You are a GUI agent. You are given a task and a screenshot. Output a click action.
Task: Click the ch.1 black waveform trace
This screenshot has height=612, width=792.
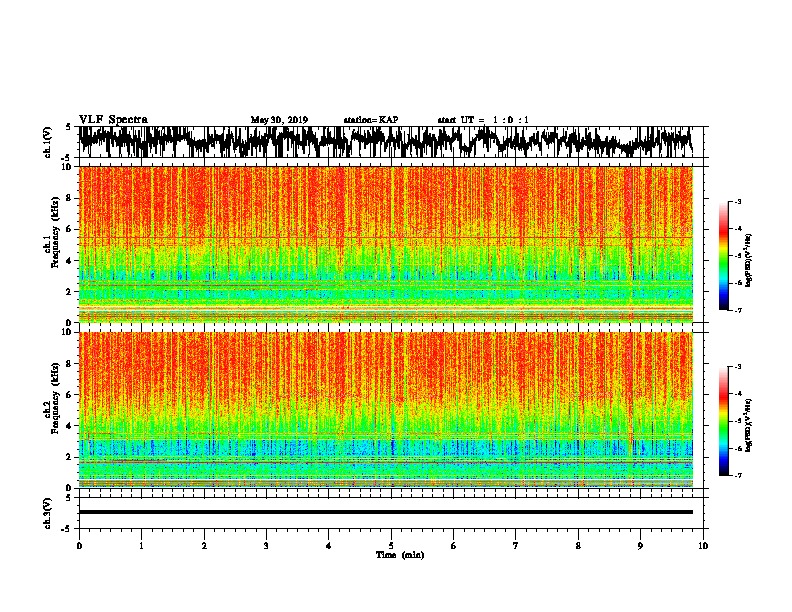tap(386, 141)
